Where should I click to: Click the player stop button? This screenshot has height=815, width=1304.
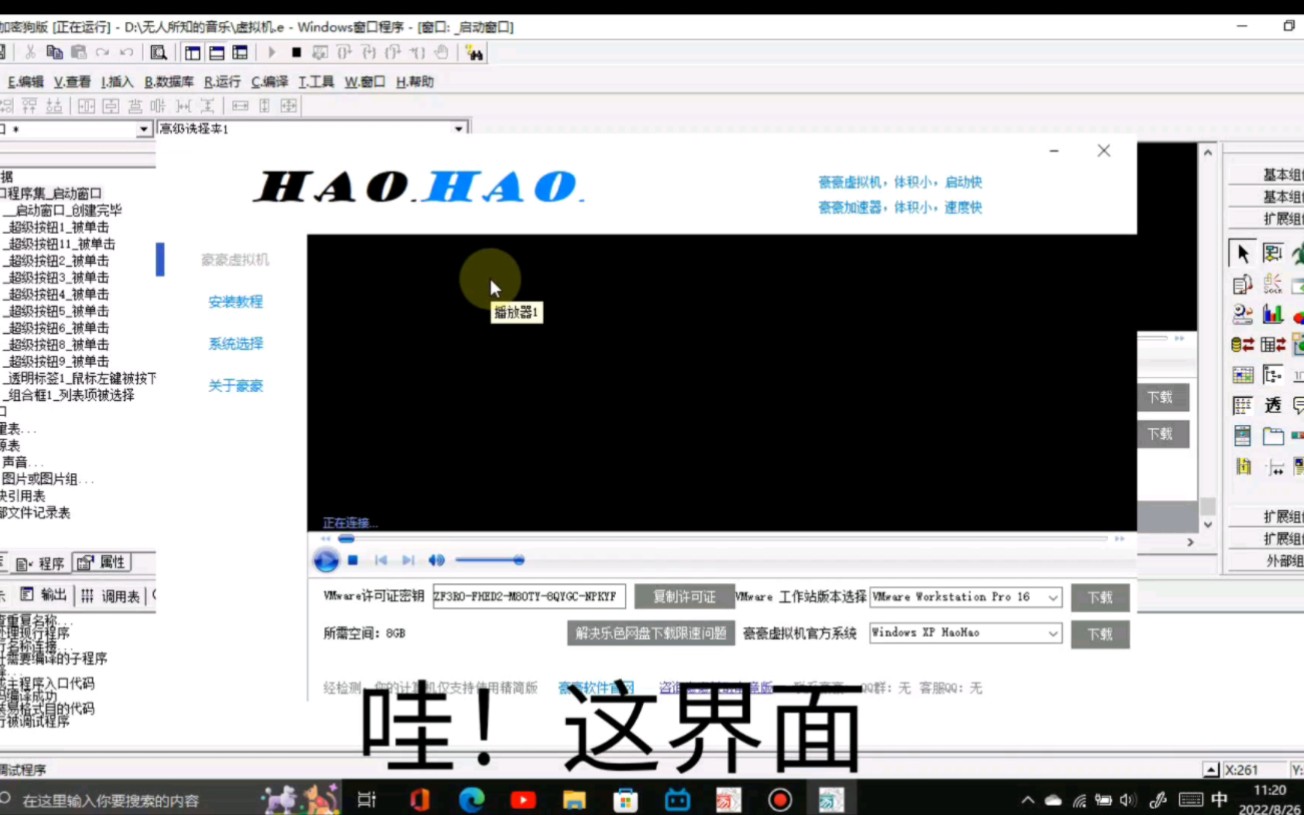point(353,560)
